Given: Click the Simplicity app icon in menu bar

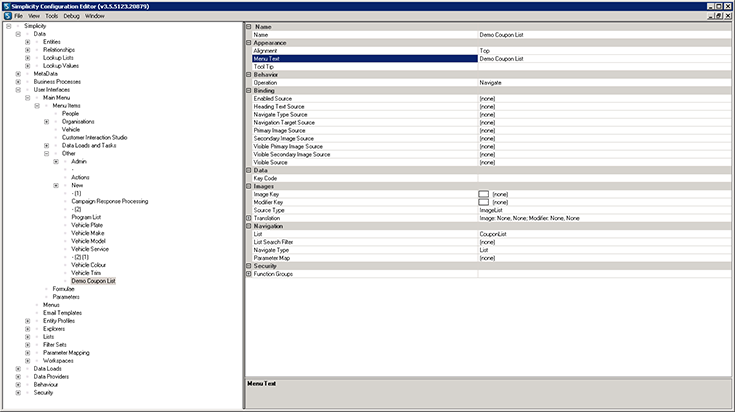Looking at the screenshot, I should 8,16.
